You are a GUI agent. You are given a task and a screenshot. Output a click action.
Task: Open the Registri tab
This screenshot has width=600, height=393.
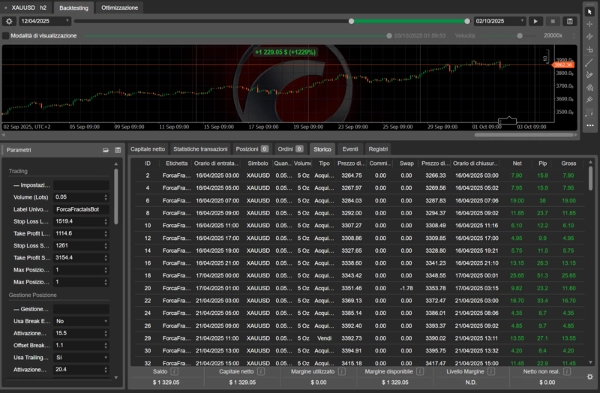[x=378, y=149]
